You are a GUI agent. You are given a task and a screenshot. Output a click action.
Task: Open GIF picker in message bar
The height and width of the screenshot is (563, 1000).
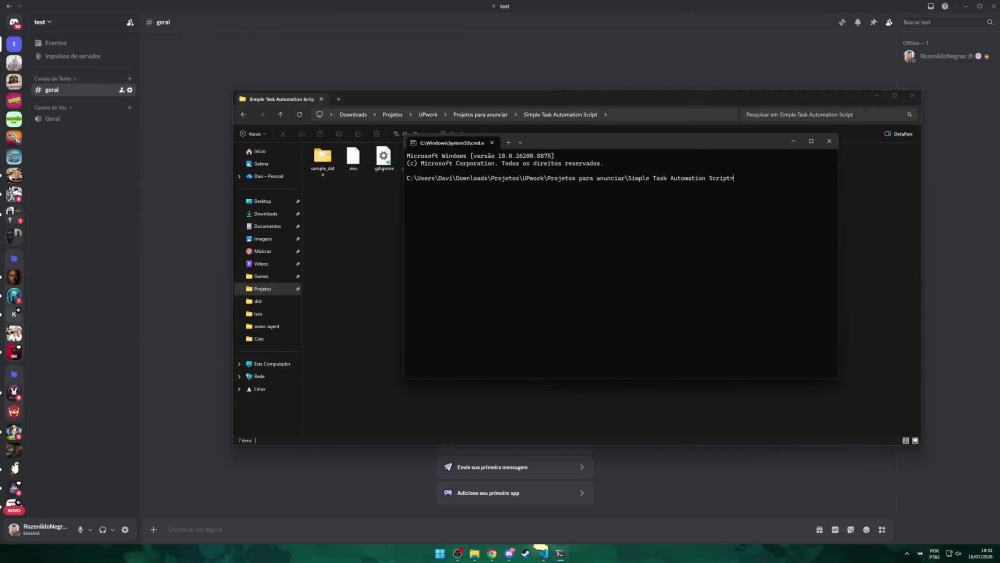click(835, 530)
